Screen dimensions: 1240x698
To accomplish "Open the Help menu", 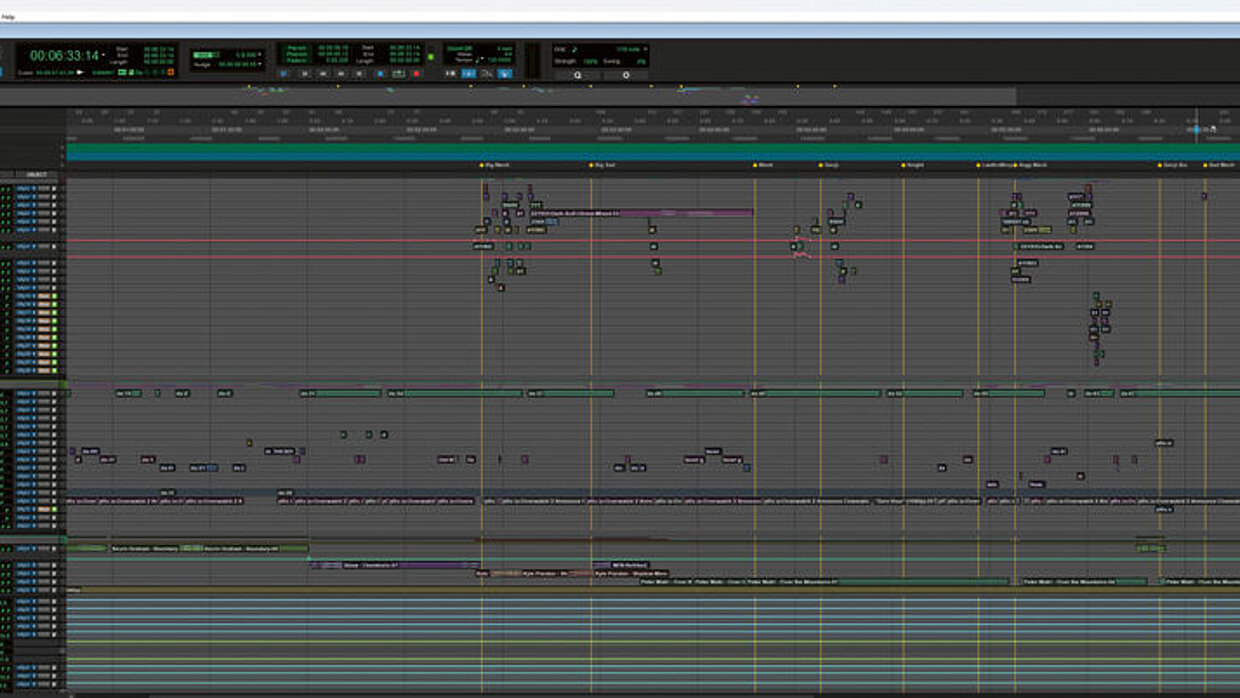I will 8,17.
